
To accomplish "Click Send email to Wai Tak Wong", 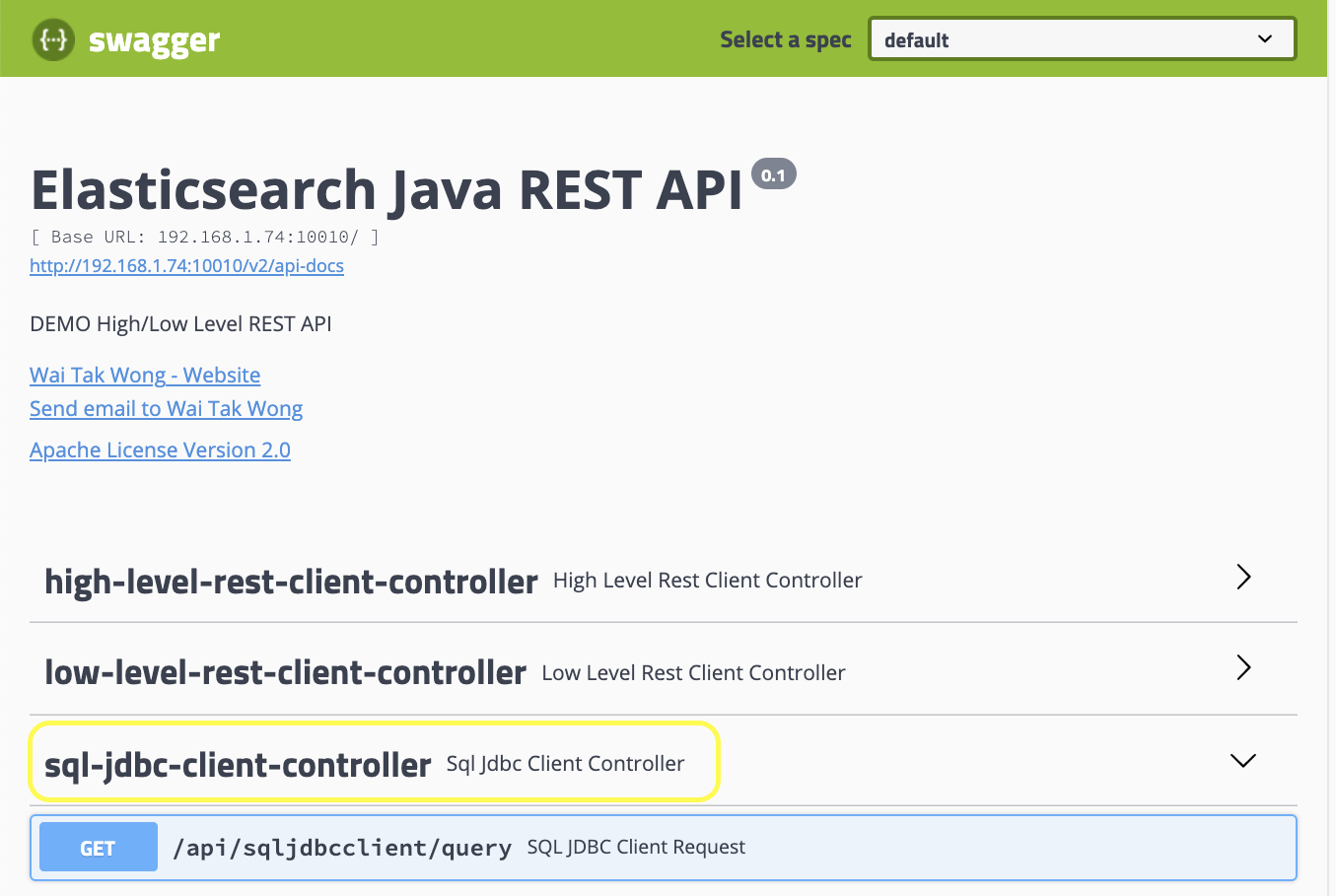I will coord(166,408).
